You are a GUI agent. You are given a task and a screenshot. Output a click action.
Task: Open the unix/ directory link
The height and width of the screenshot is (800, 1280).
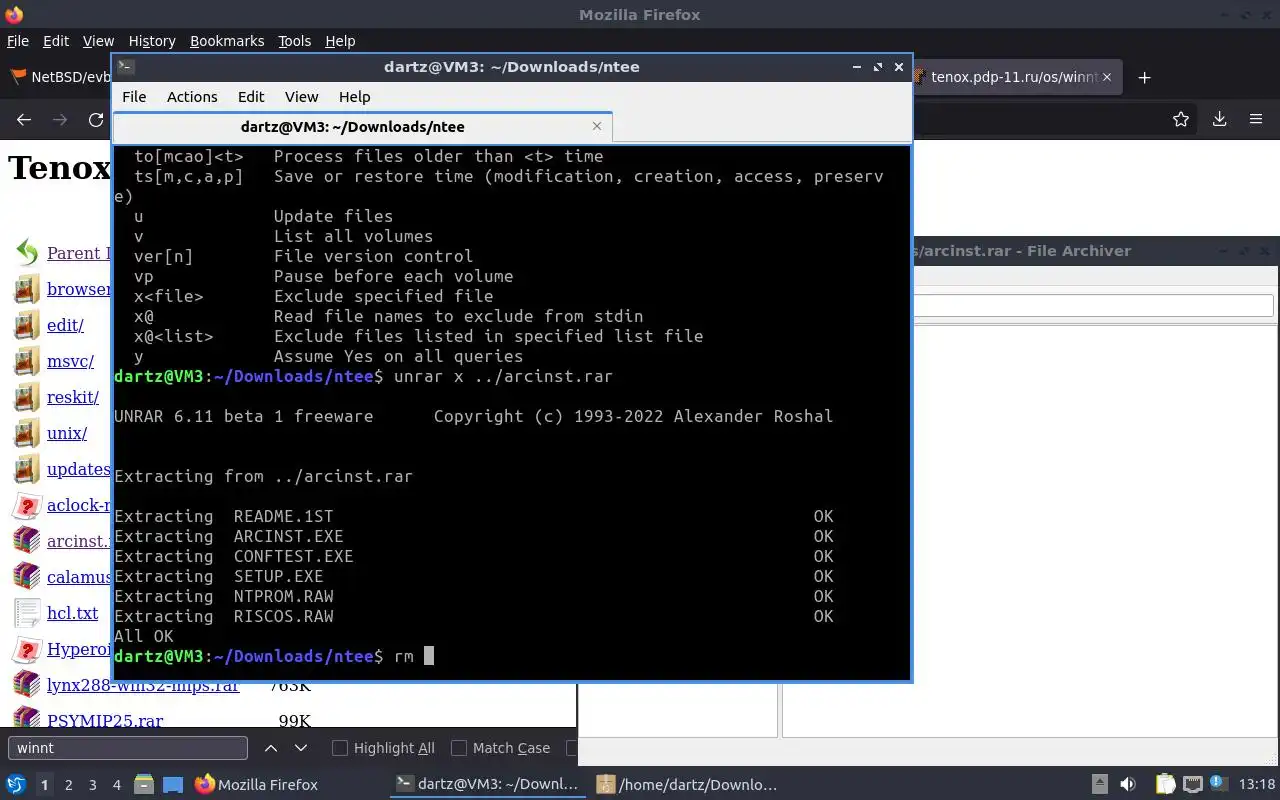(x=66, y=433)
